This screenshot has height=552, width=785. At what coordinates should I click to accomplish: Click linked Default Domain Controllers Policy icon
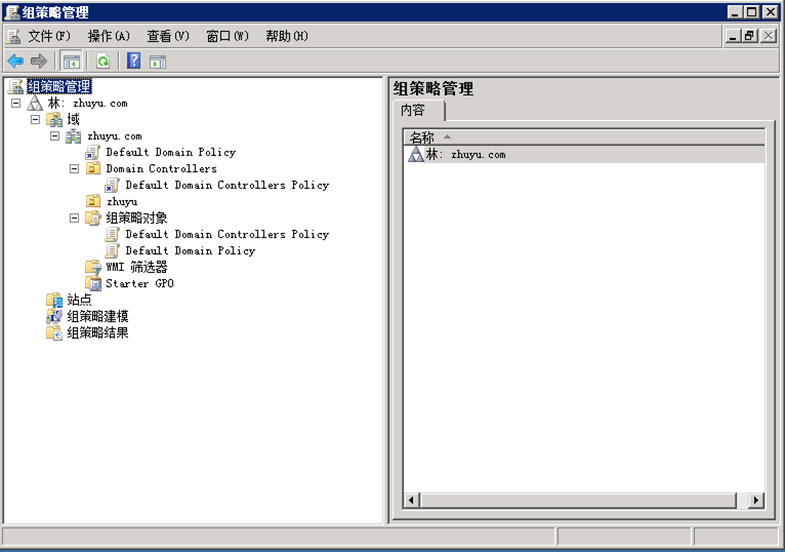112,185
